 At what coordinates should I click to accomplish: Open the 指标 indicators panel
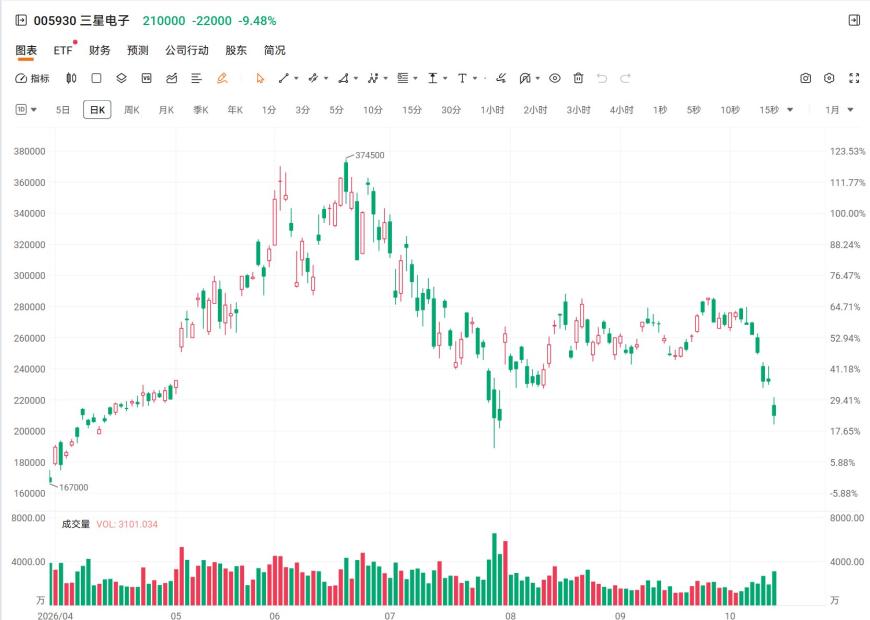tap(32, 78)
